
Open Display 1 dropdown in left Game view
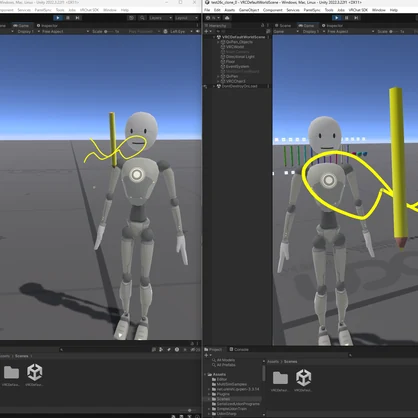coord(28,31)
